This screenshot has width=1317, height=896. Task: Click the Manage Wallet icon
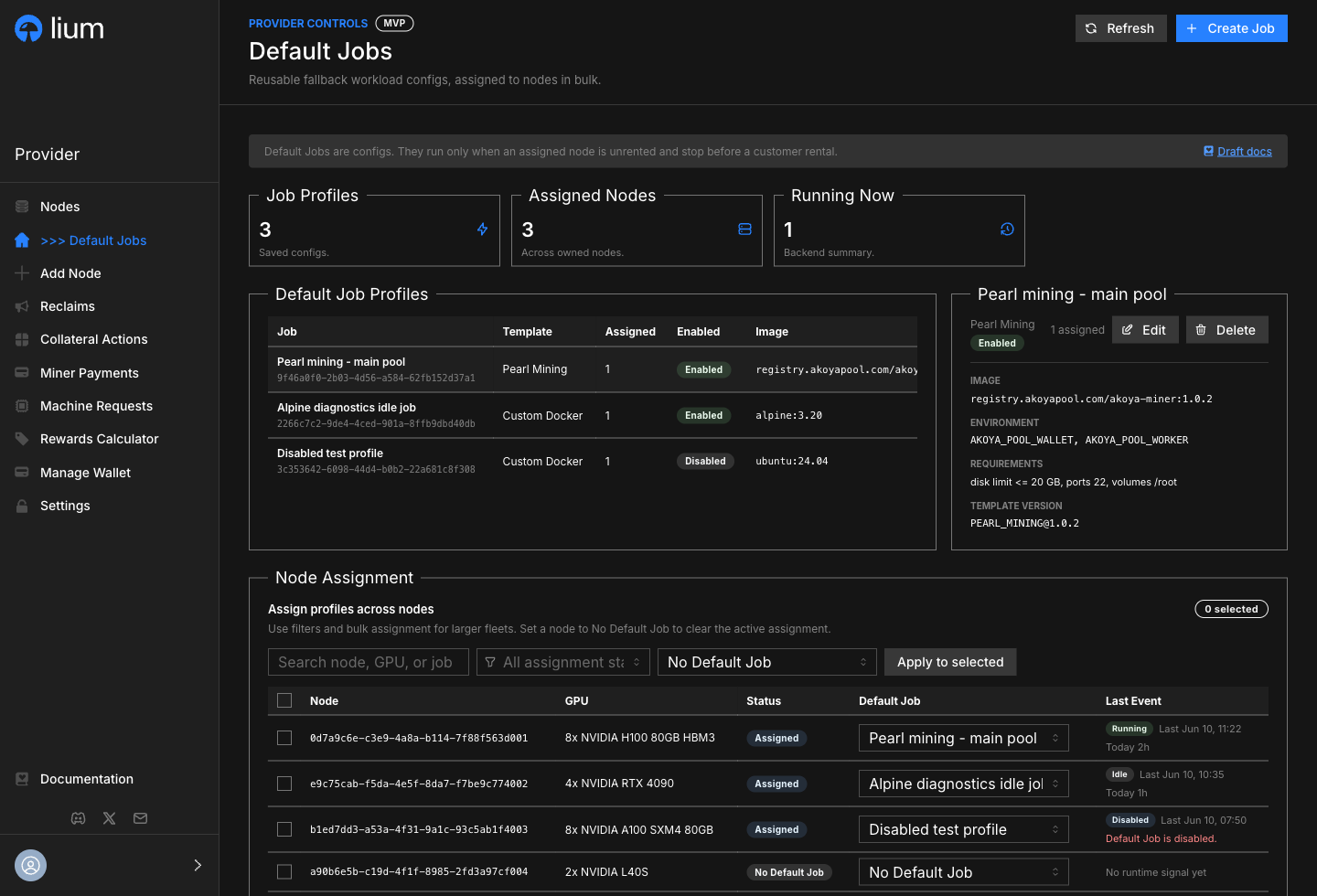(x=22, y=473)
